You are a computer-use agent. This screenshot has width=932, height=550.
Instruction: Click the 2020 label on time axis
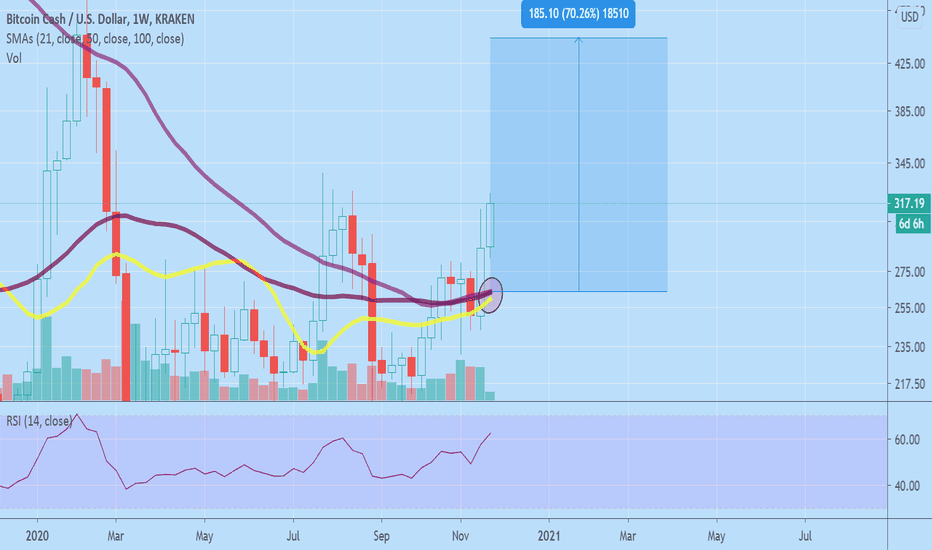pyautogui.click(x=37, y=536)
